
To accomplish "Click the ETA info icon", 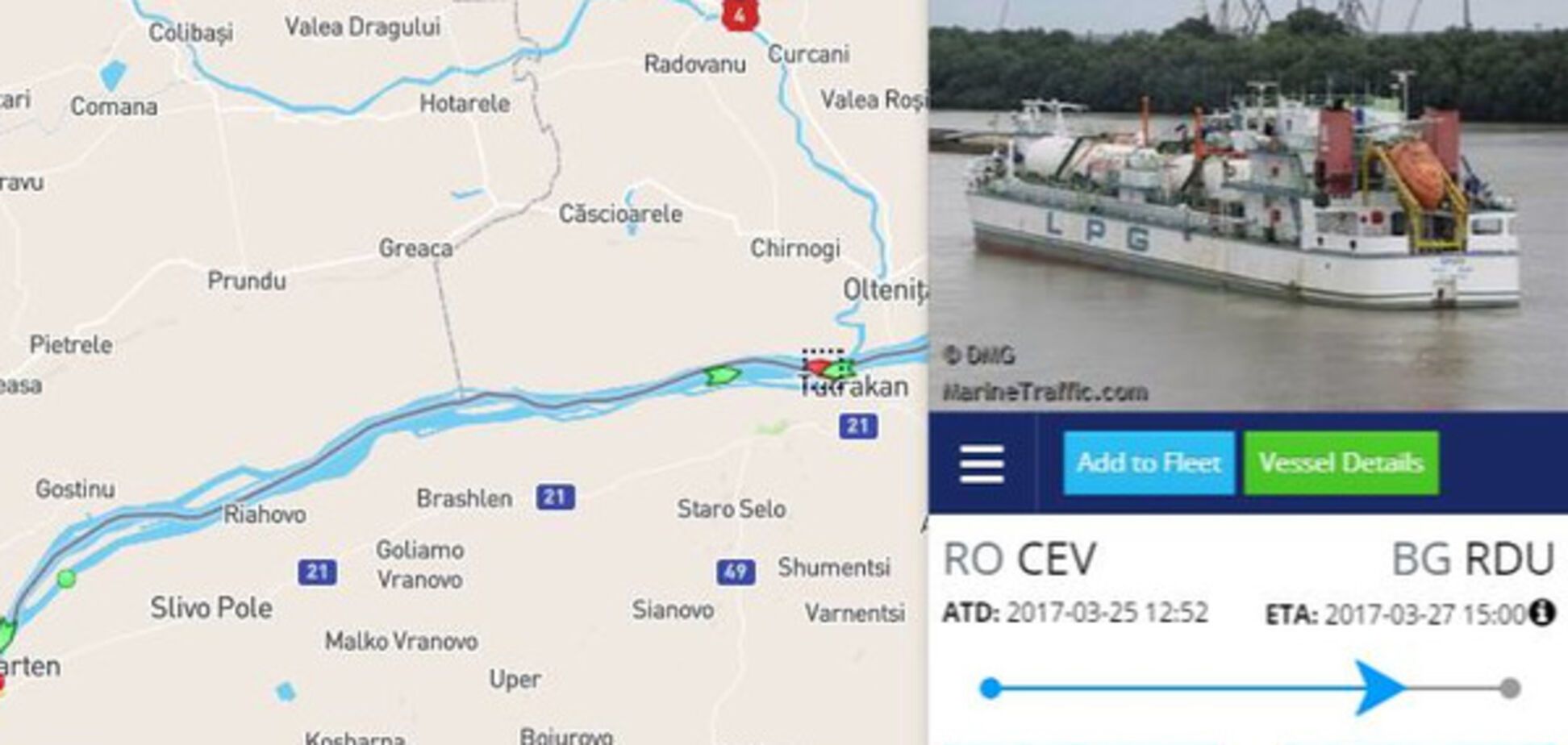I will point(1542,613).
